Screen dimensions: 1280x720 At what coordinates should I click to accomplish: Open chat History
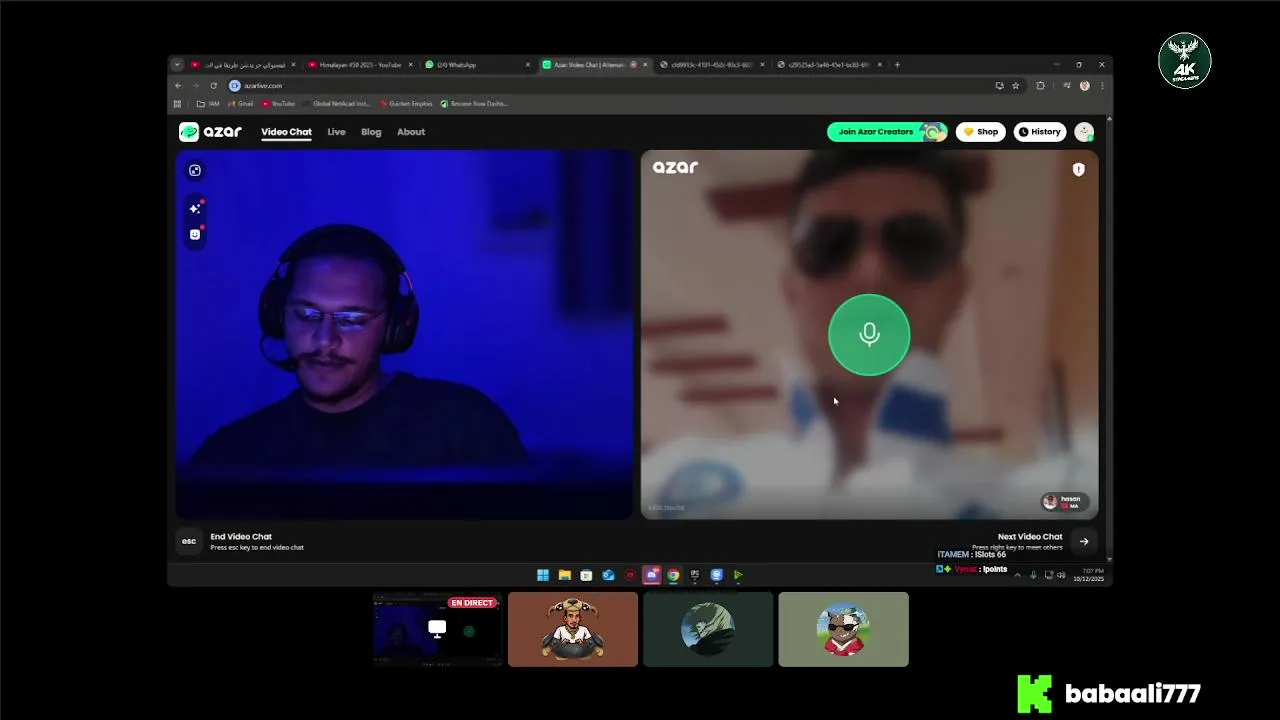click(1040, 132)
